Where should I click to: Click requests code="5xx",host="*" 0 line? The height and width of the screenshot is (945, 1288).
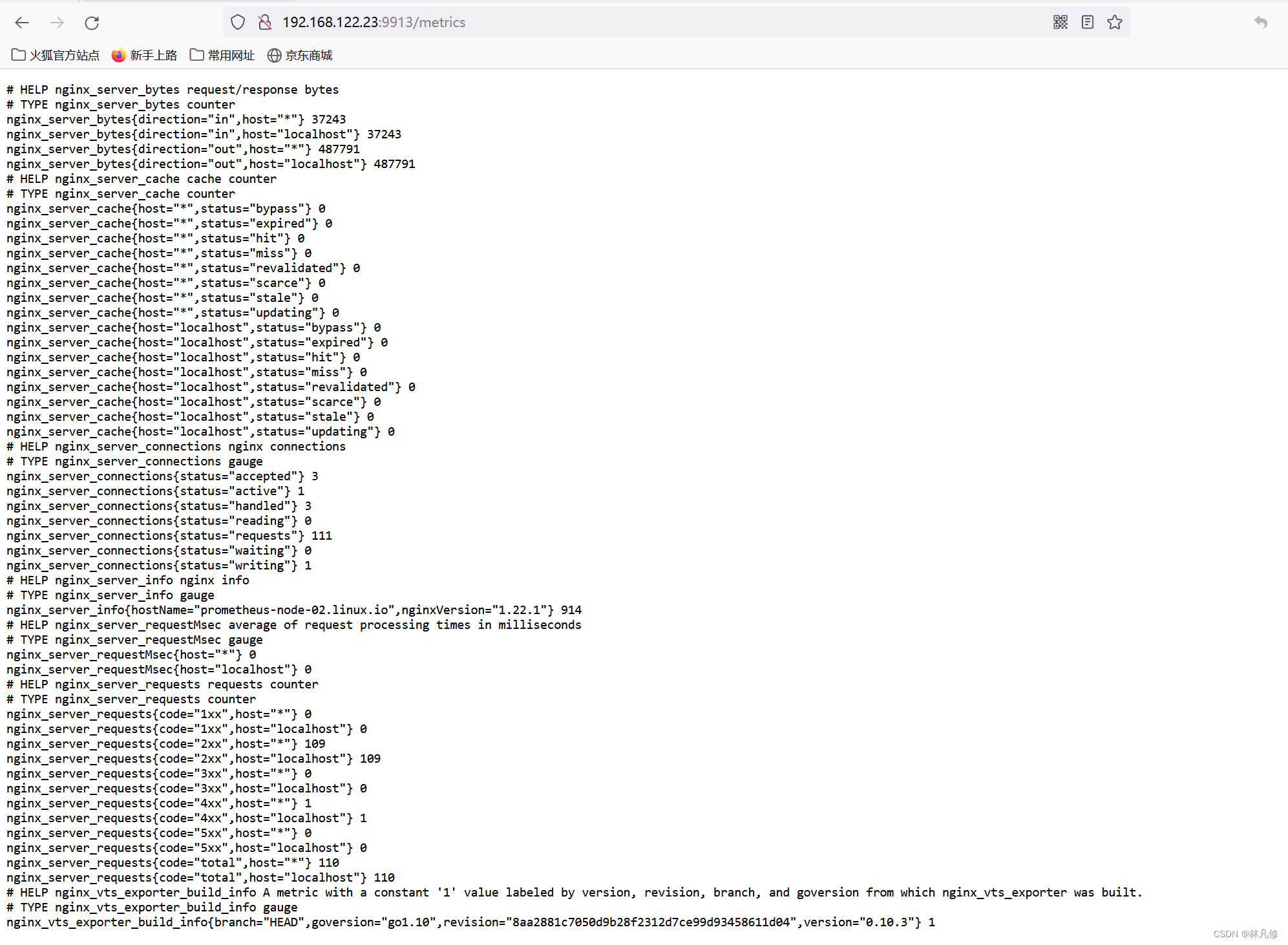[159, 833]
